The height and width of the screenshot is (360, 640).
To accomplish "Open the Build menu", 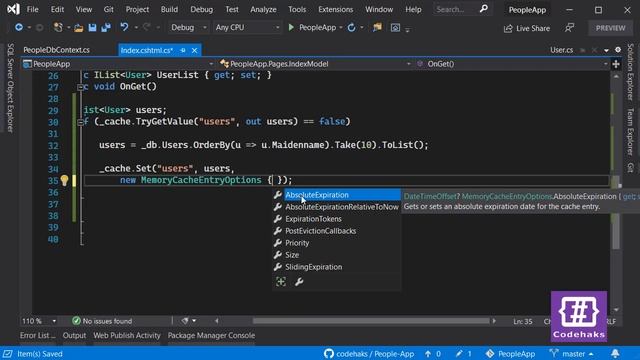I will point(169,9).
